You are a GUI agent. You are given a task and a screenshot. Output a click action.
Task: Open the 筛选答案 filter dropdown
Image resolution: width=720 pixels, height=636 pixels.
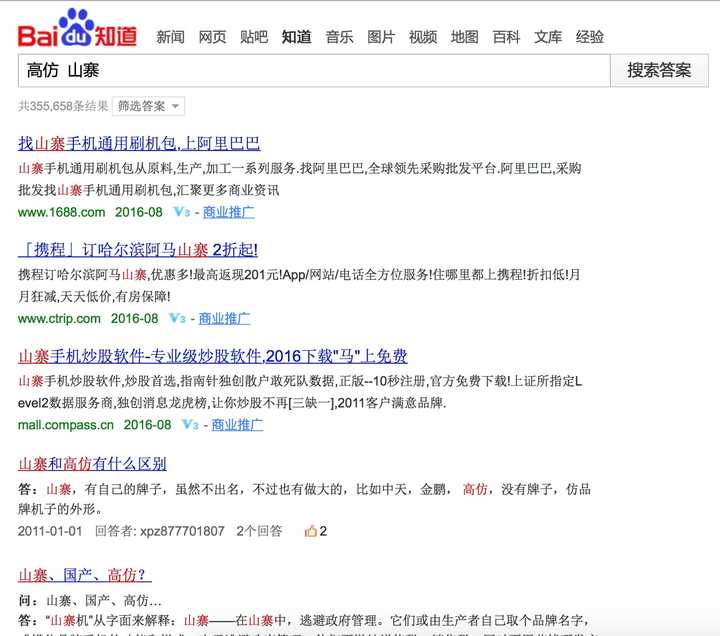pos(148,106)
